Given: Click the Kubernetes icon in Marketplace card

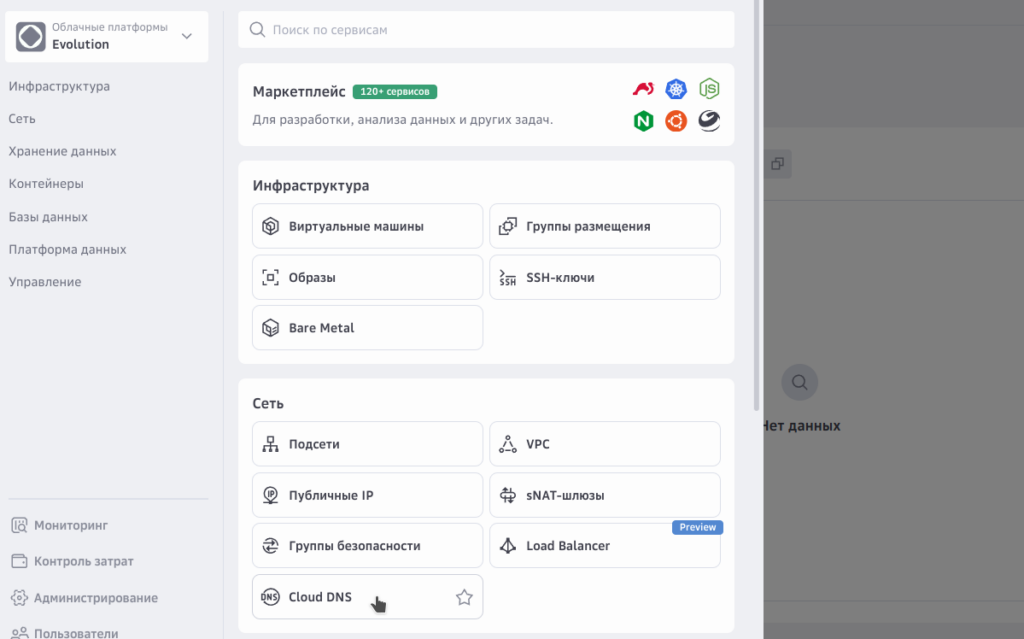Looking at the screenshot, I should pos(676,89).
